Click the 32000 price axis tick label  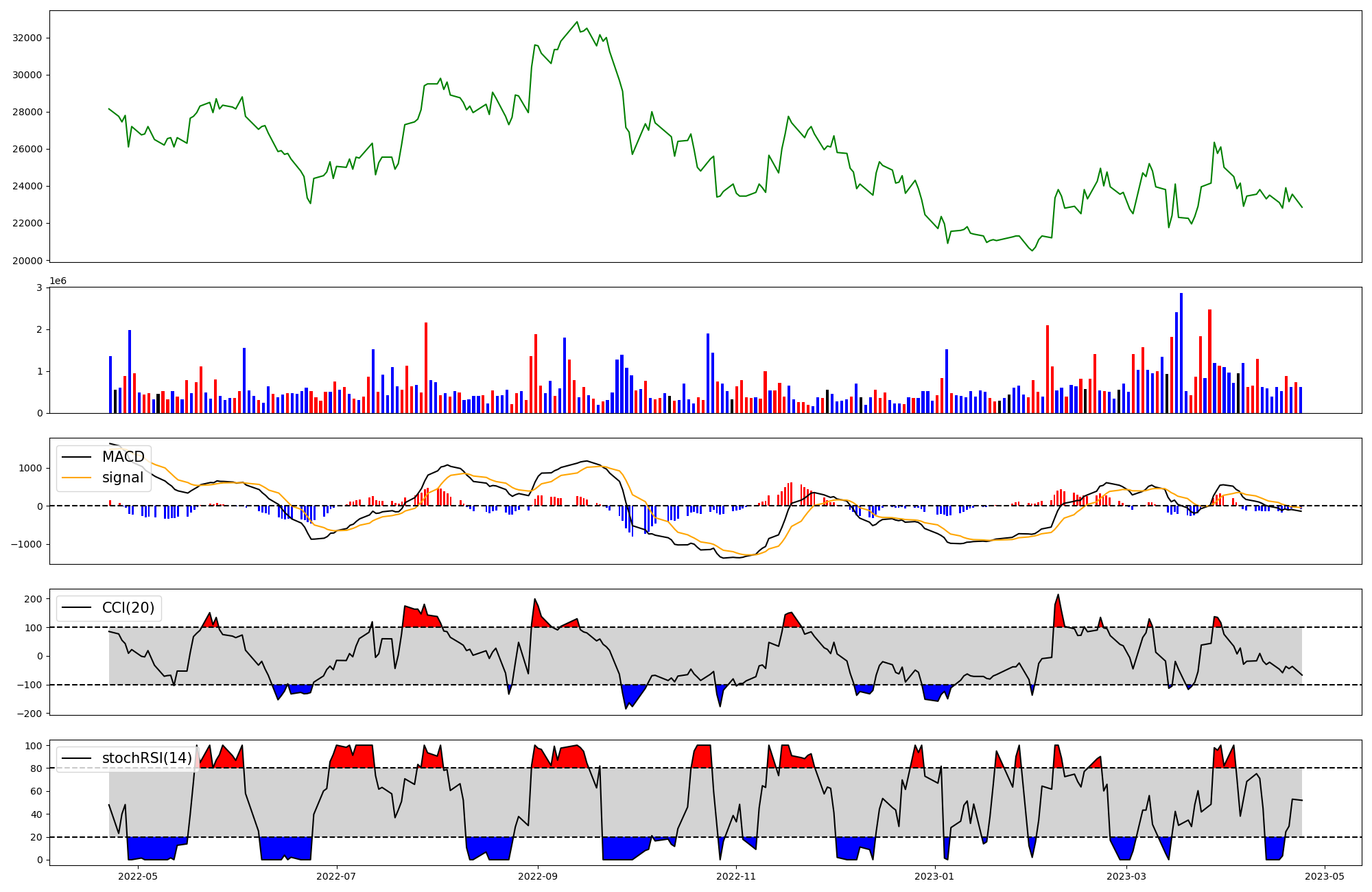point(27,38)
